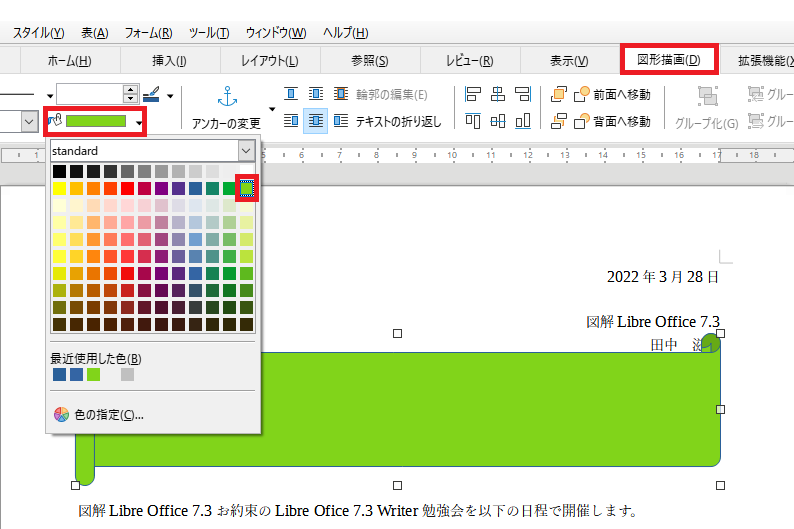Pick the black swatch in the palette's top row
Screen dimensions: 794x529
tap(59, 171)
